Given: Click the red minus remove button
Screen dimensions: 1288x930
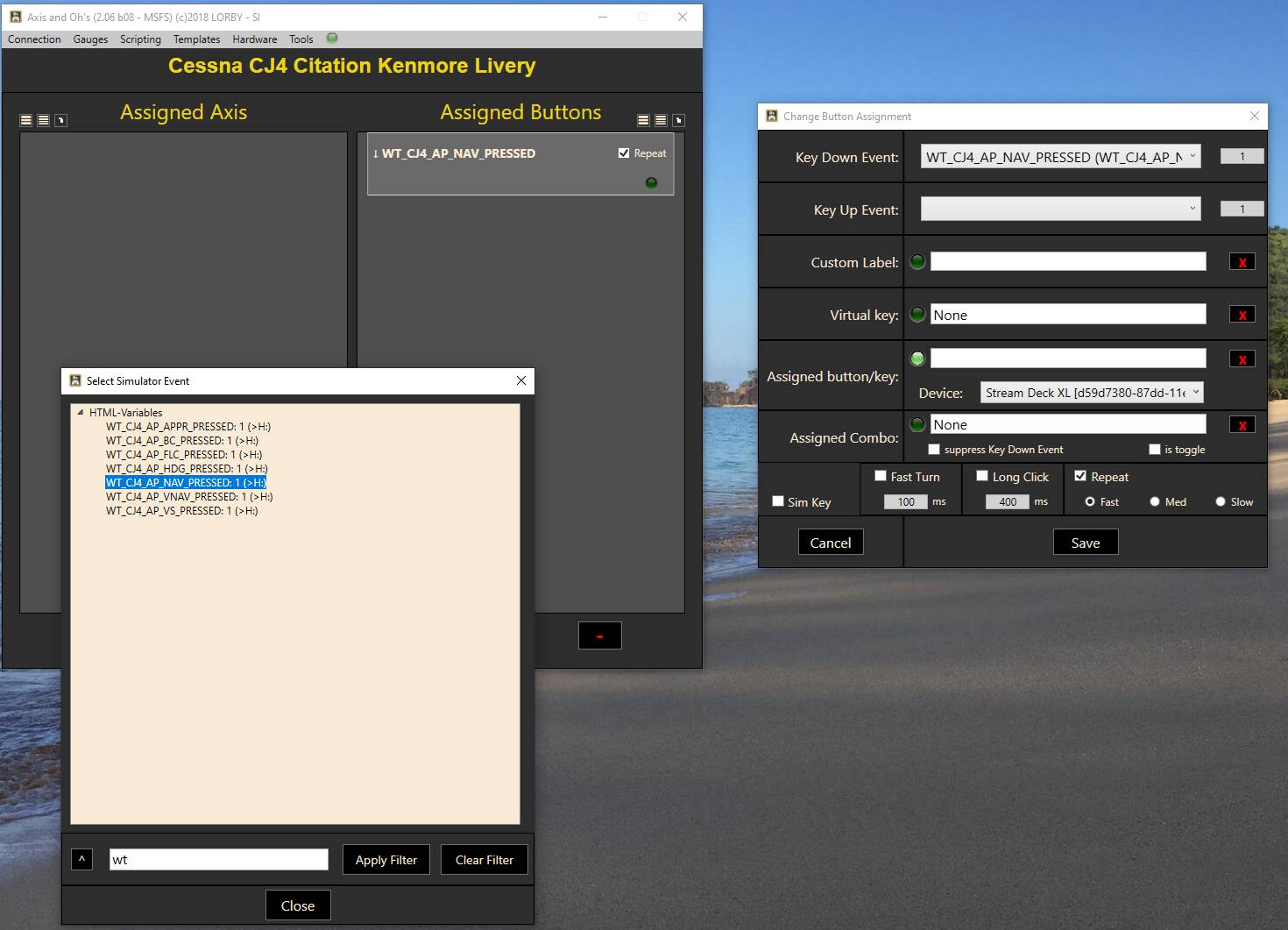Looking at the screenshot, I should tap(599, 635).
